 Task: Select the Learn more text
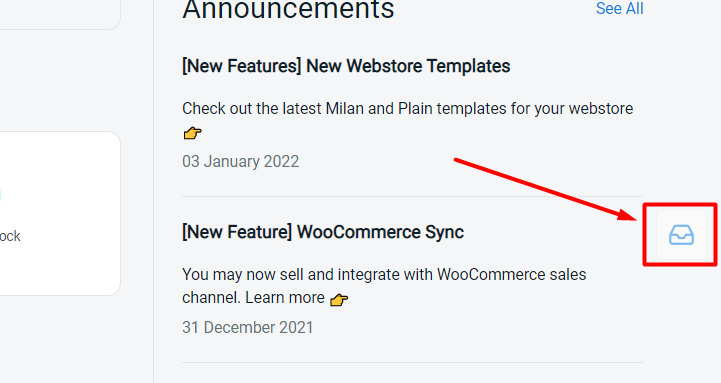point(285,297)
